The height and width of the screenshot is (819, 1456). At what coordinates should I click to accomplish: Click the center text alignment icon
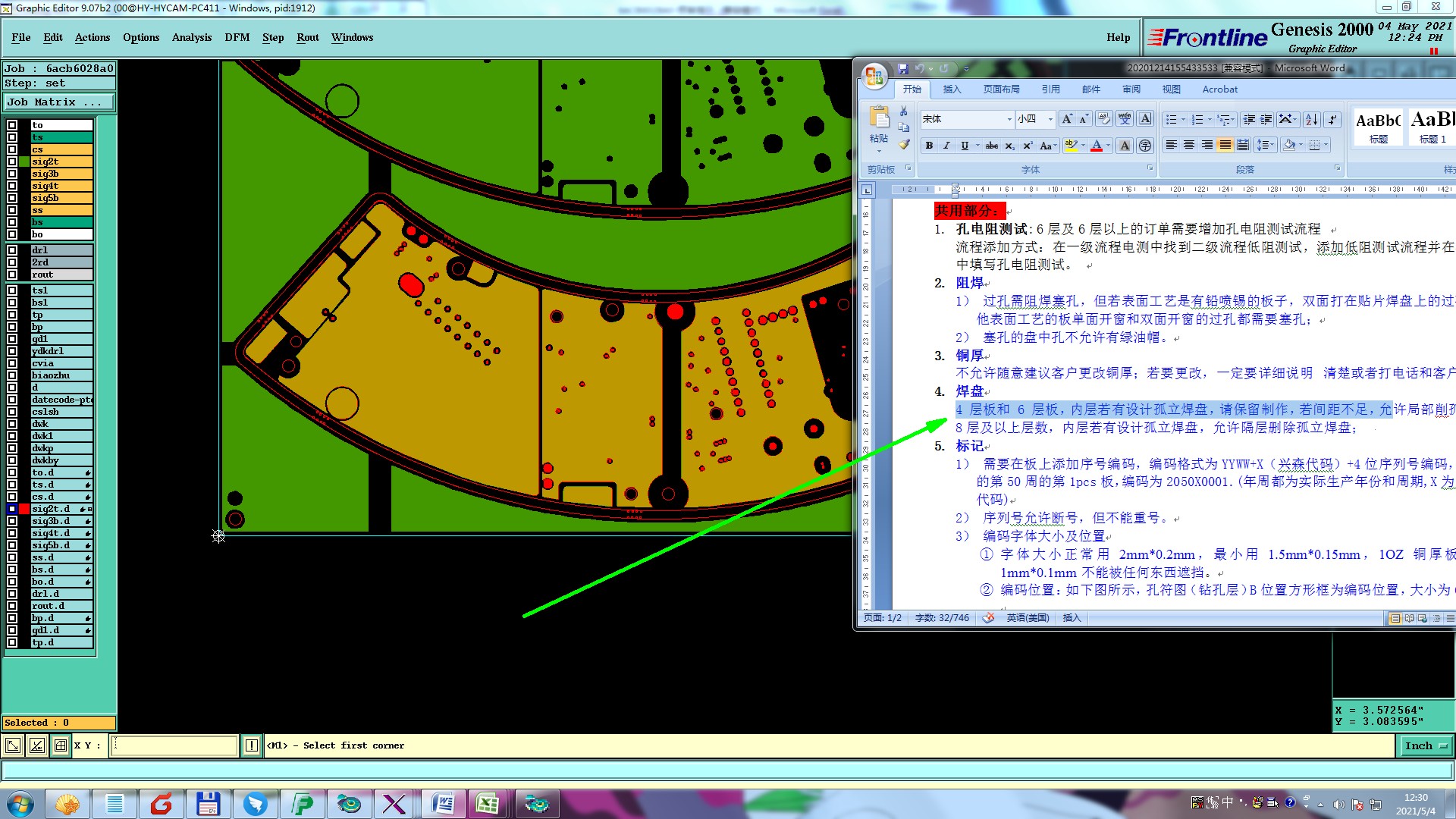1189,145
